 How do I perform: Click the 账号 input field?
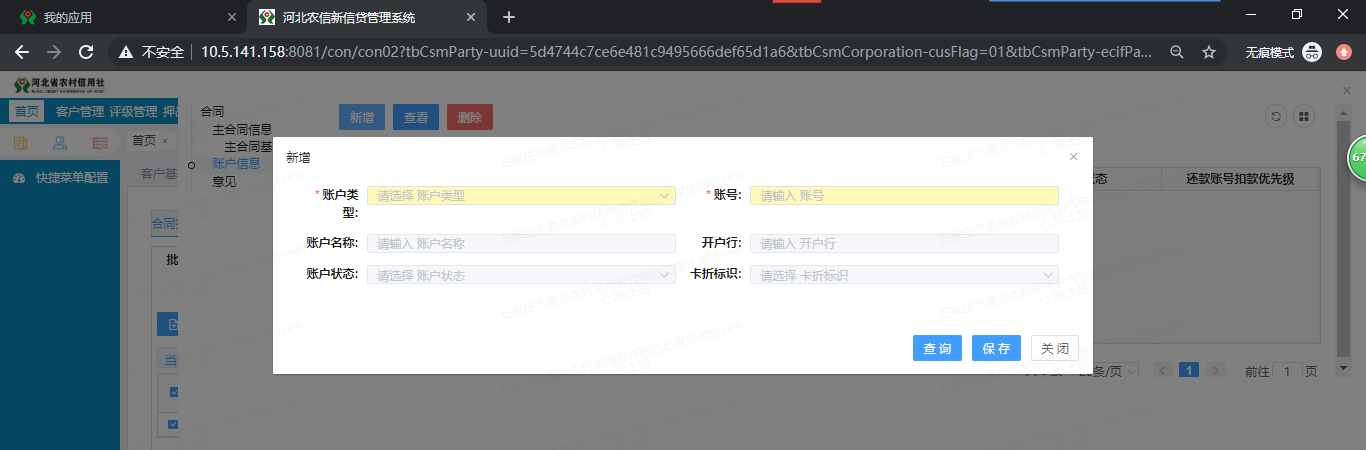[x=904, y=196]
